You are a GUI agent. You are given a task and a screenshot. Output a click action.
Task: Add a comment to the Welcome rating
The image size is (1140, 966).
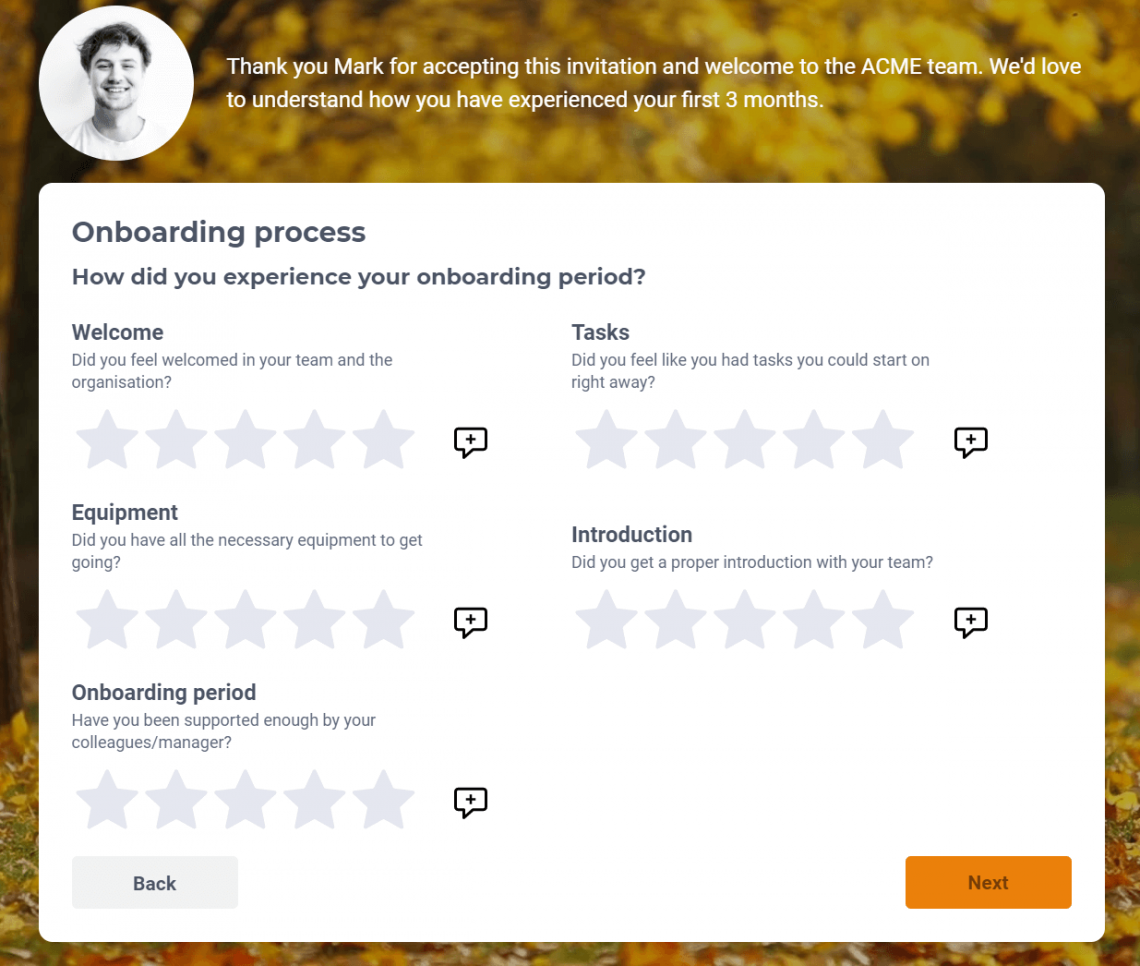[471, 442]
